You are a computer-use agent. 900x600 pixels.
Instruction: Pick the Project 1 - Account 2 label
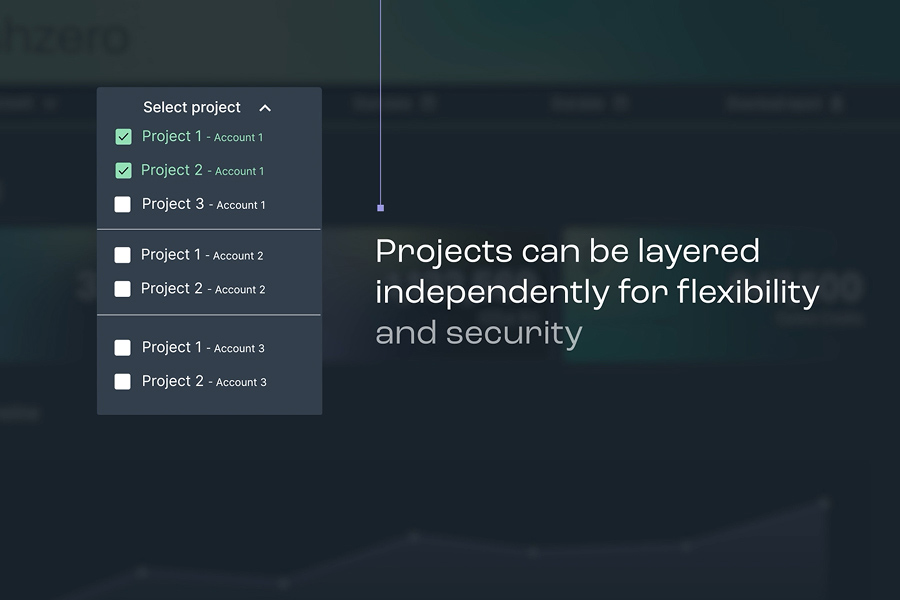(202, 255)
